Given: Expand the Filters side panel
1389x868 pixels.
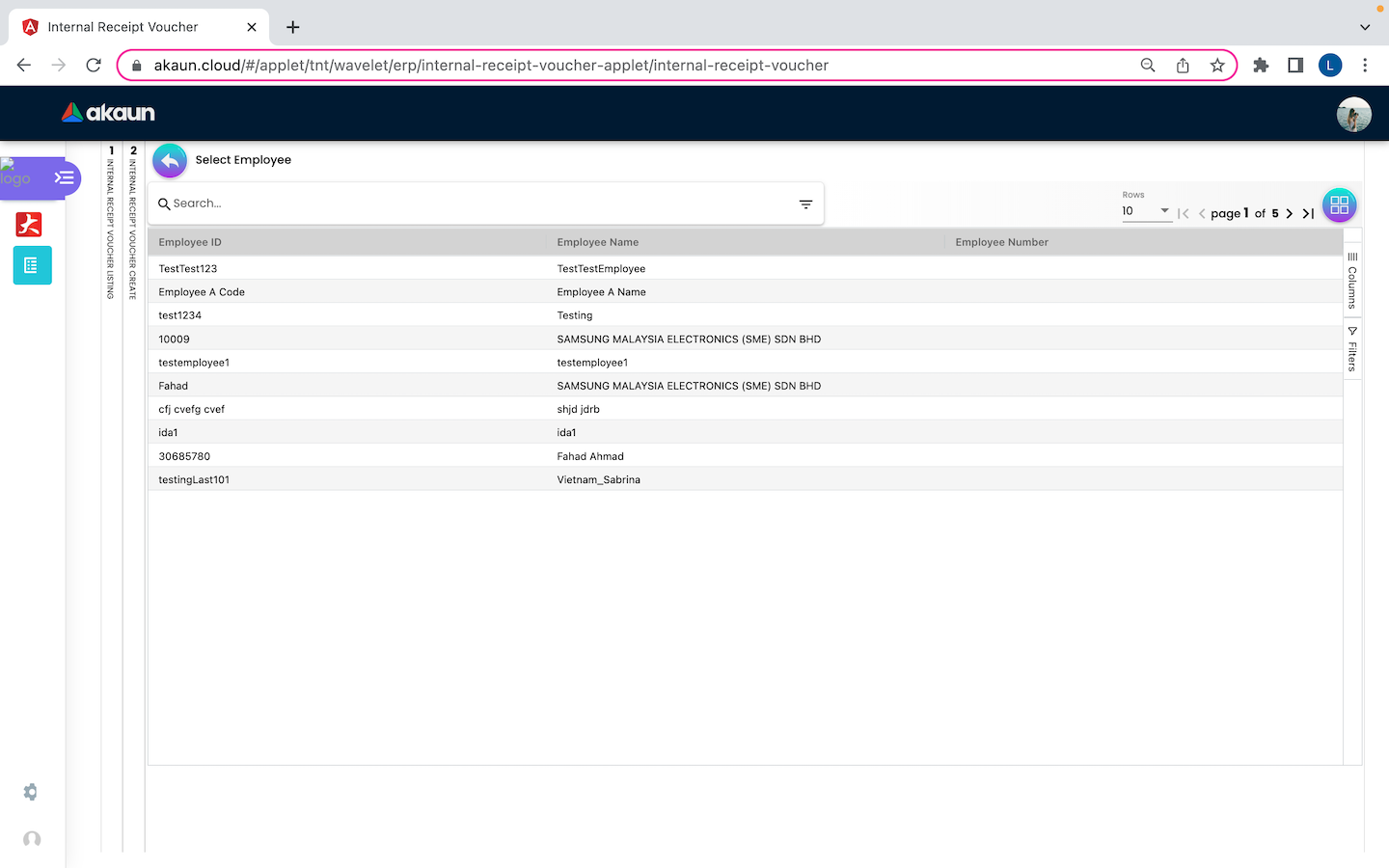Looking at the screenshot, I should [1352, 349].
